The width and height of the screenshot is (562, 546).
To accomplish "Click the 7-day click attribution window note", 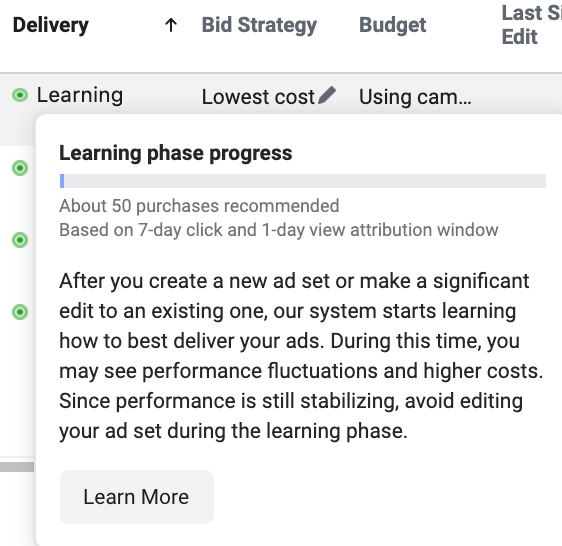I will (x=279, y=230).
